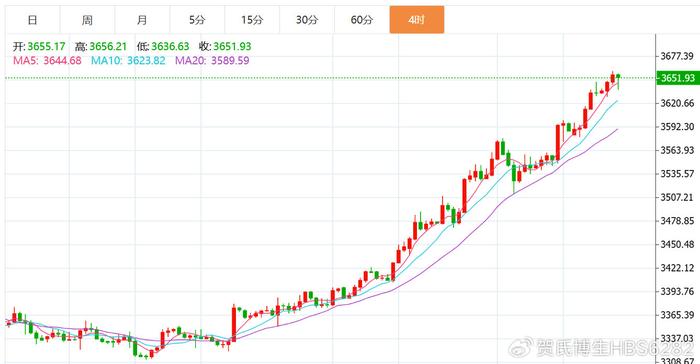The width and height of the screenshot is (700, 364).
Task: Open the 月 monthly chart tab
Action: (142, 20)
